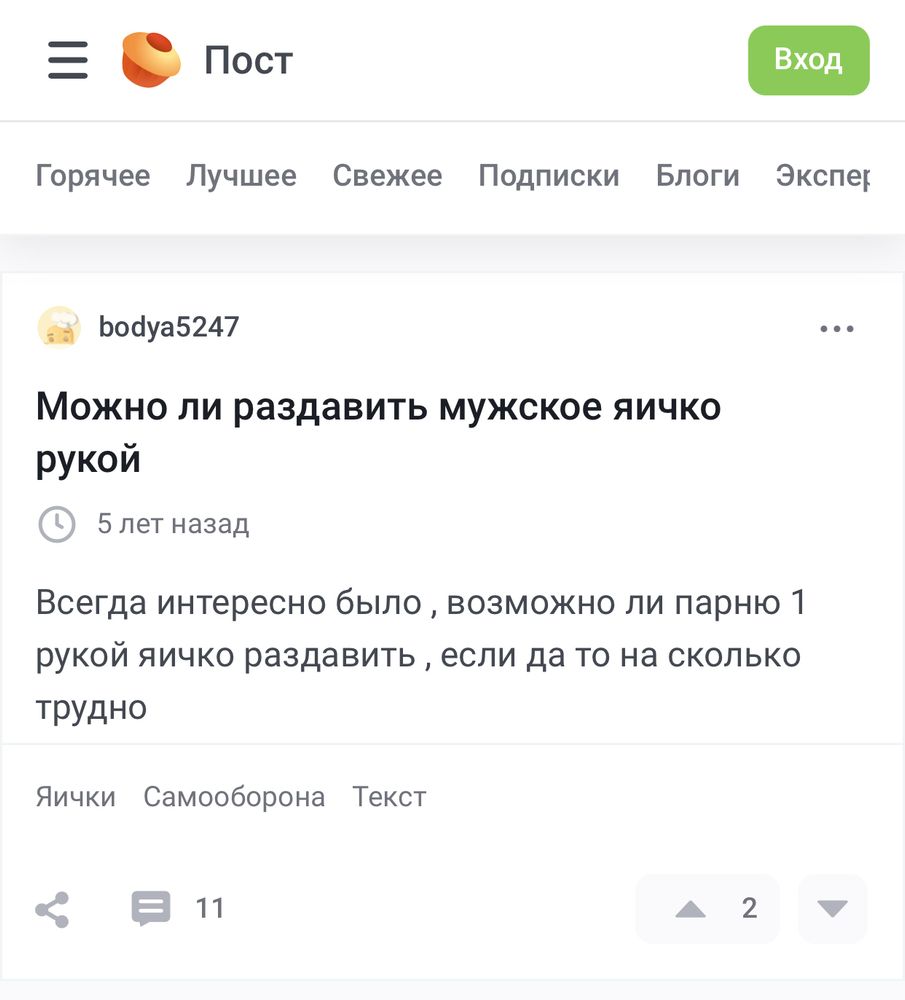Select the Яички tag
The width and height of the screenshot is (905, 1000).
point(76,797)
